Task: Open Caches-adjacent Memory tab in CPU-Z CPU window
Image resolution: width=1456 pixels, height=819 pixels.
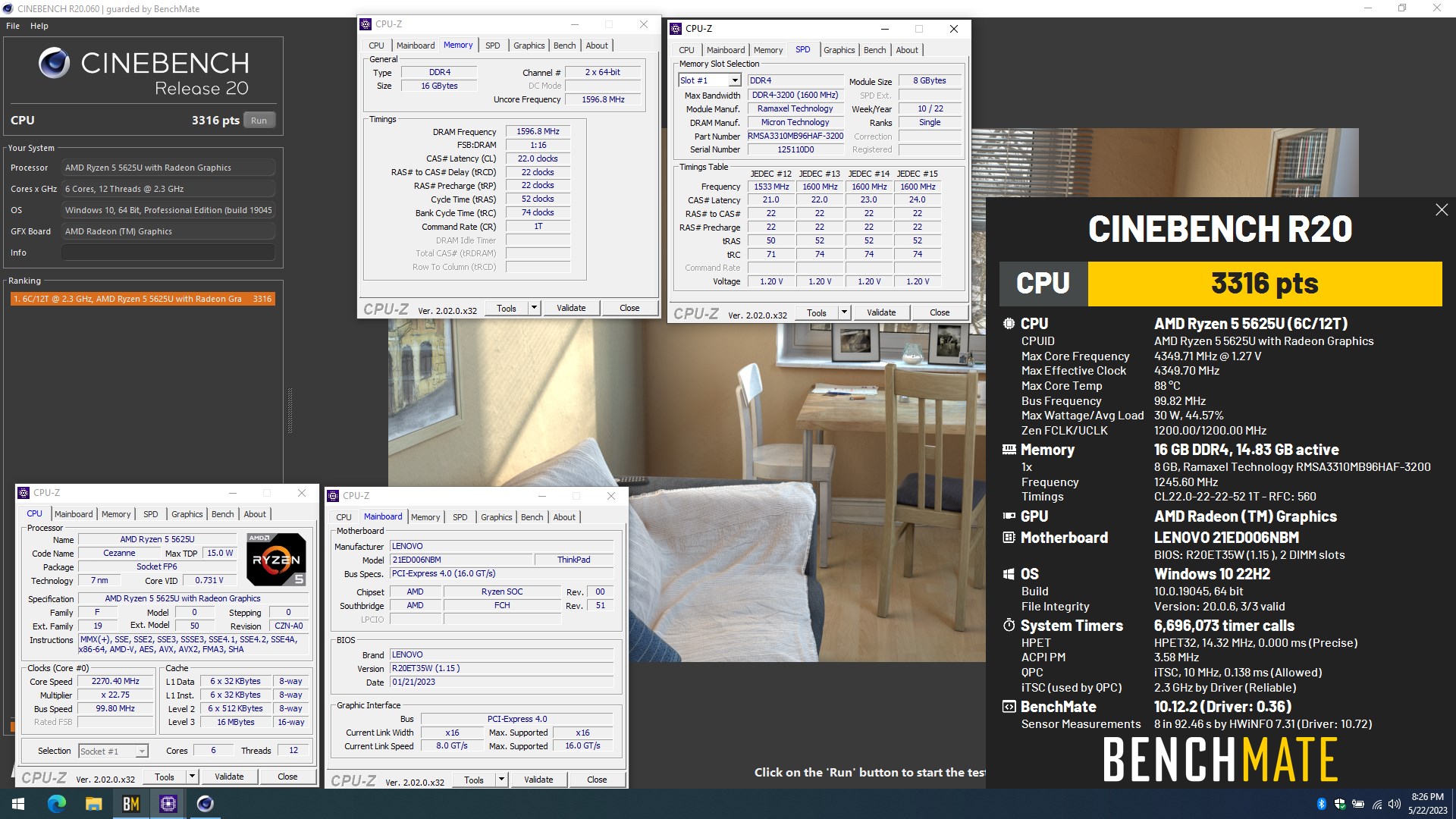Action: point(116,514)
